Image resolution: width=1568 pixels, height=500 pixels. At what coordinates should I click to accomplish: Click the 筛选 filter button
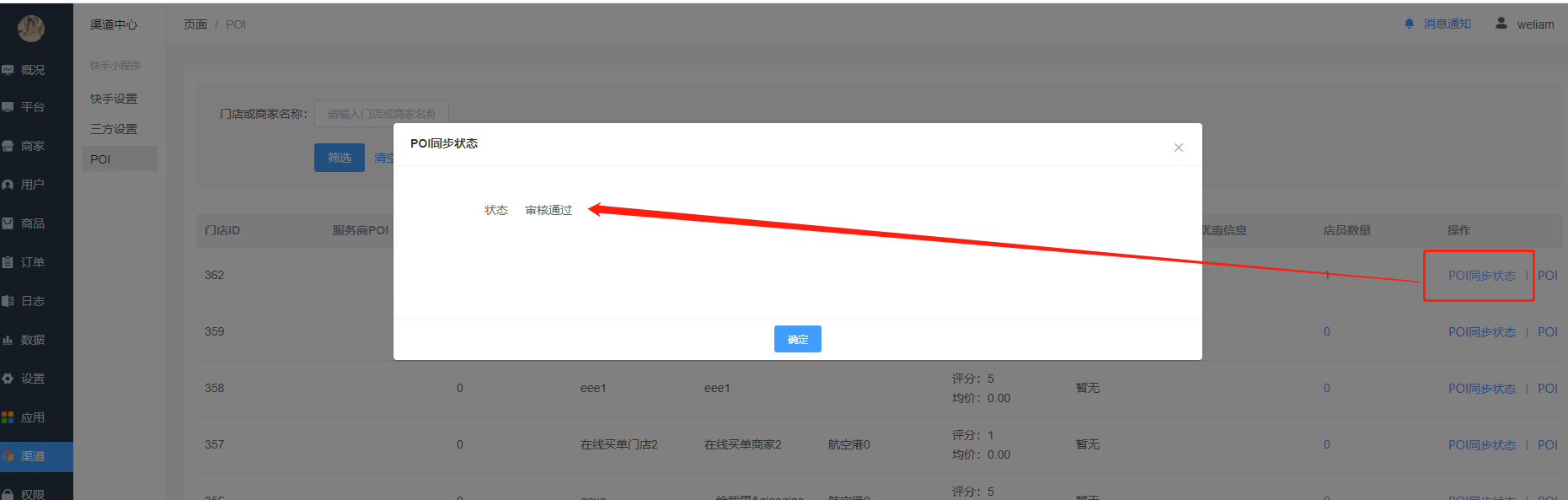click(x=339, y=158)
